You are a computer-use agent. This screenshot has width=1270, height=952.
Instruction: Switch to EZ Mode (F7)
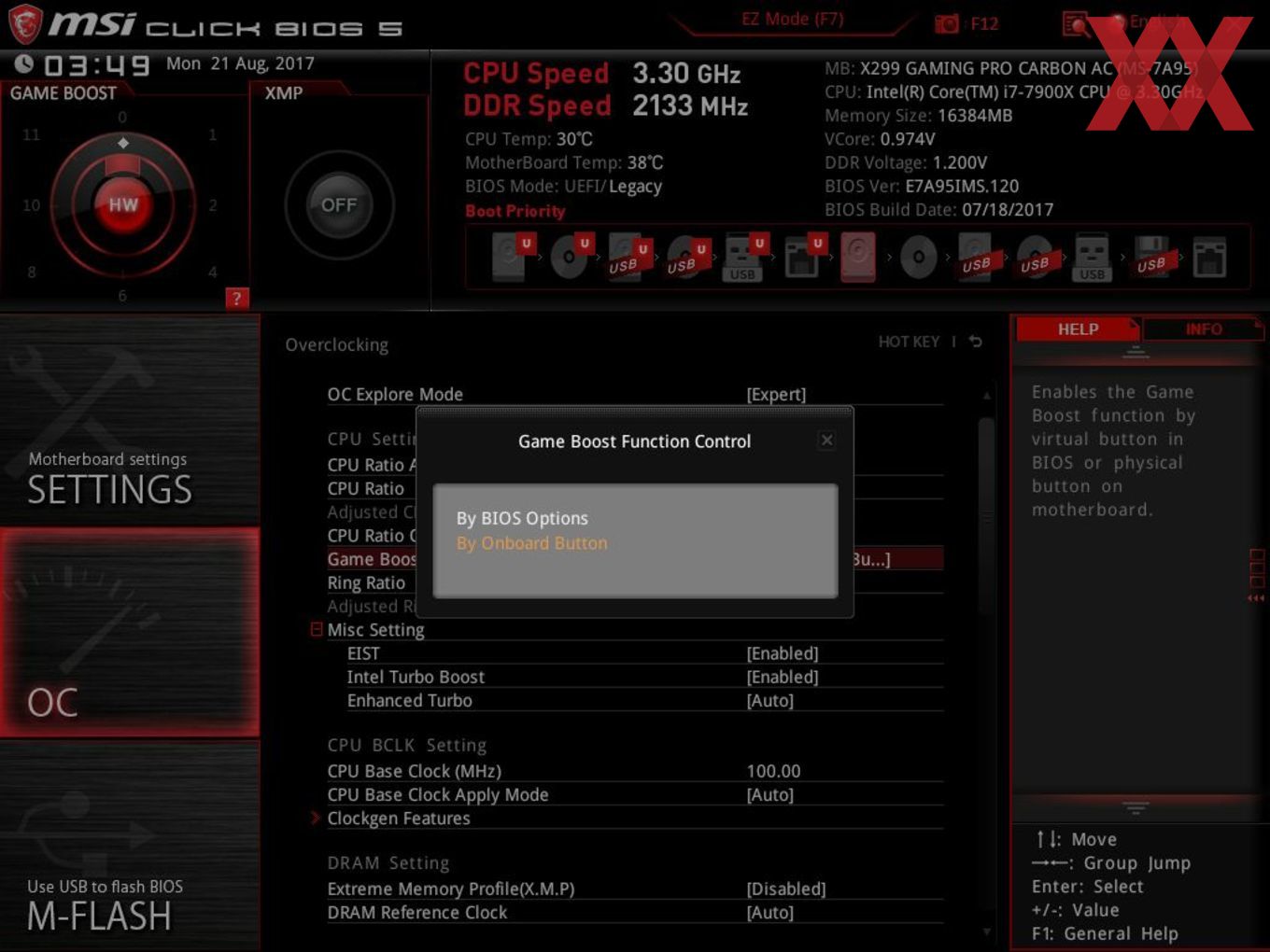[793, 19]
